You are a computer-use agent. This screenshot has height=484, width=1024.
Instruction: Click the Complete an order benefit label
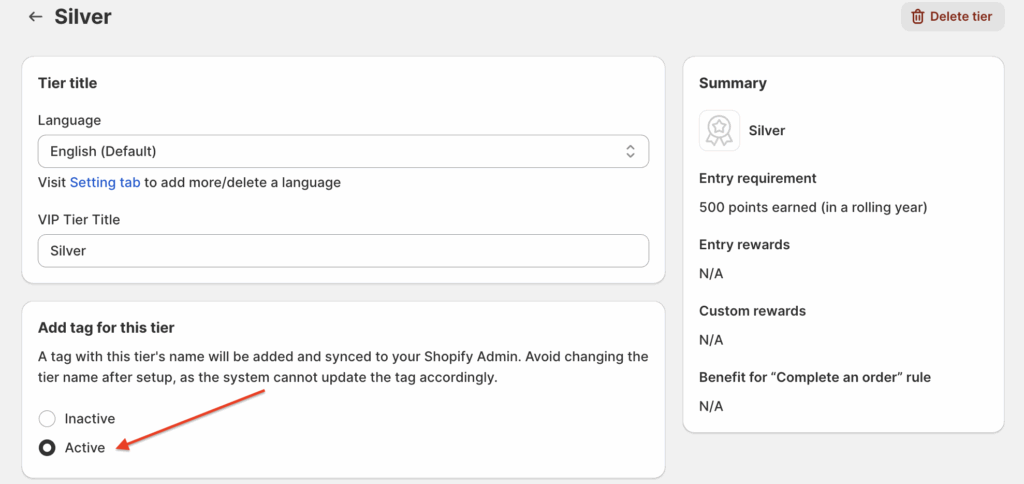815,377
